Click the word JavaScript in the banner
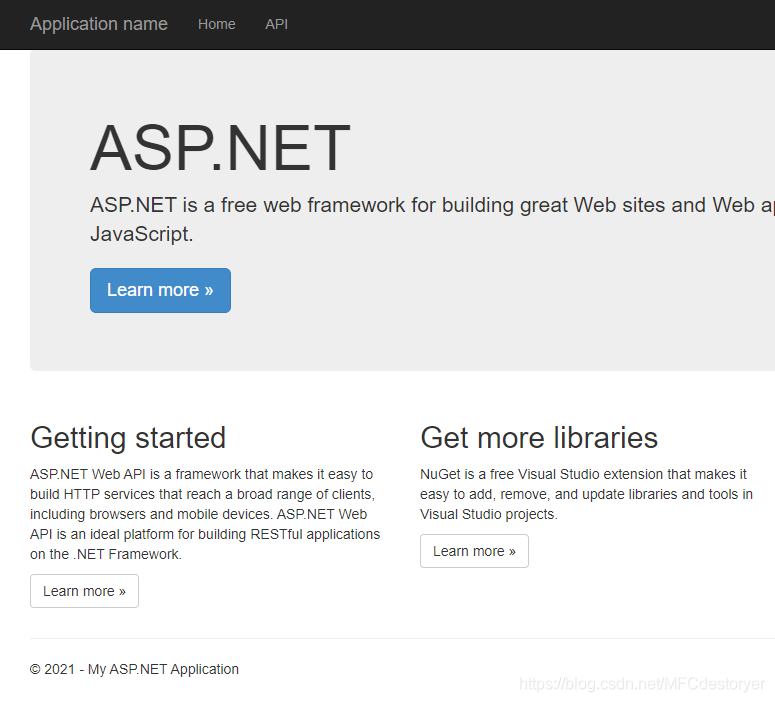Viewport: 775px width, 702px height. click(x=141, y=234)
